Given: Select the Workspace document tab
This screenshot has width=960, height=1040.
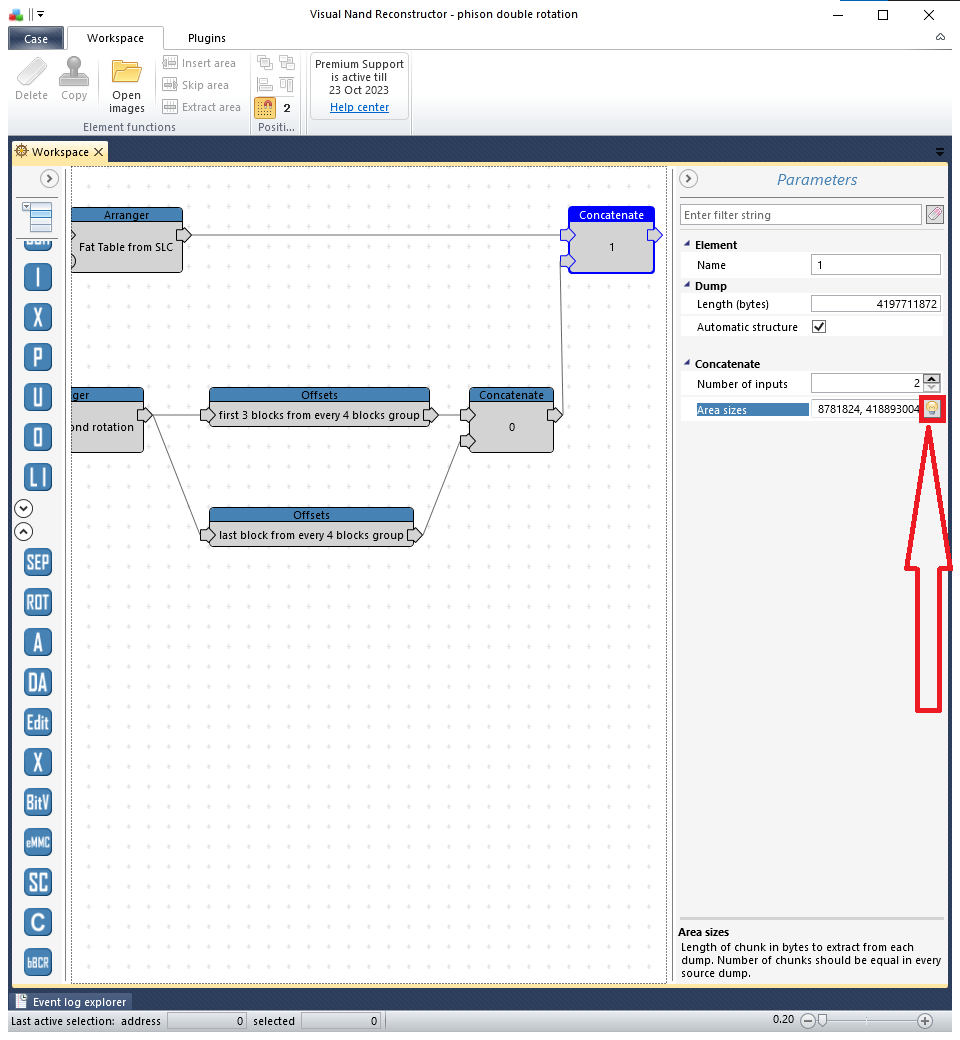Looking at the screenshot, I should coord(60,152).
